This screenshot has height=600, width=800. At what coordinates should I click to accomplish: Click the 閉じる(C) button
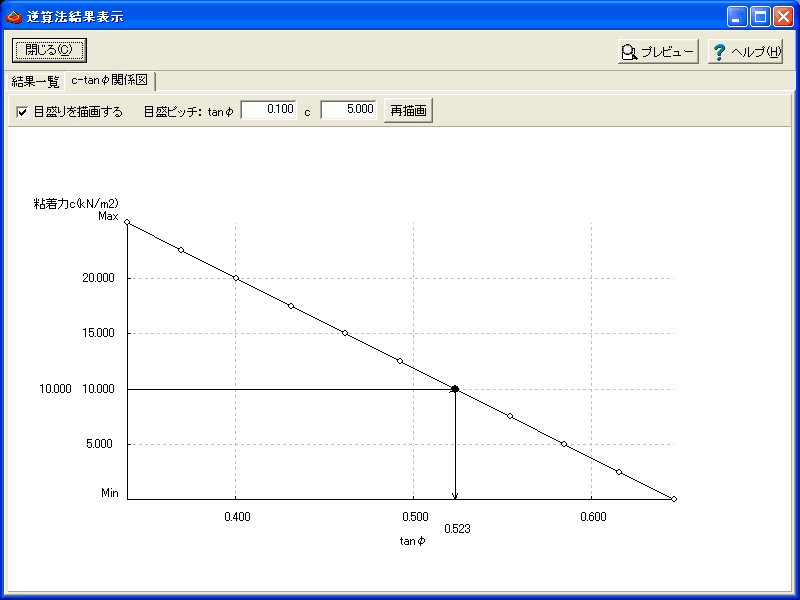click(49, 50)
